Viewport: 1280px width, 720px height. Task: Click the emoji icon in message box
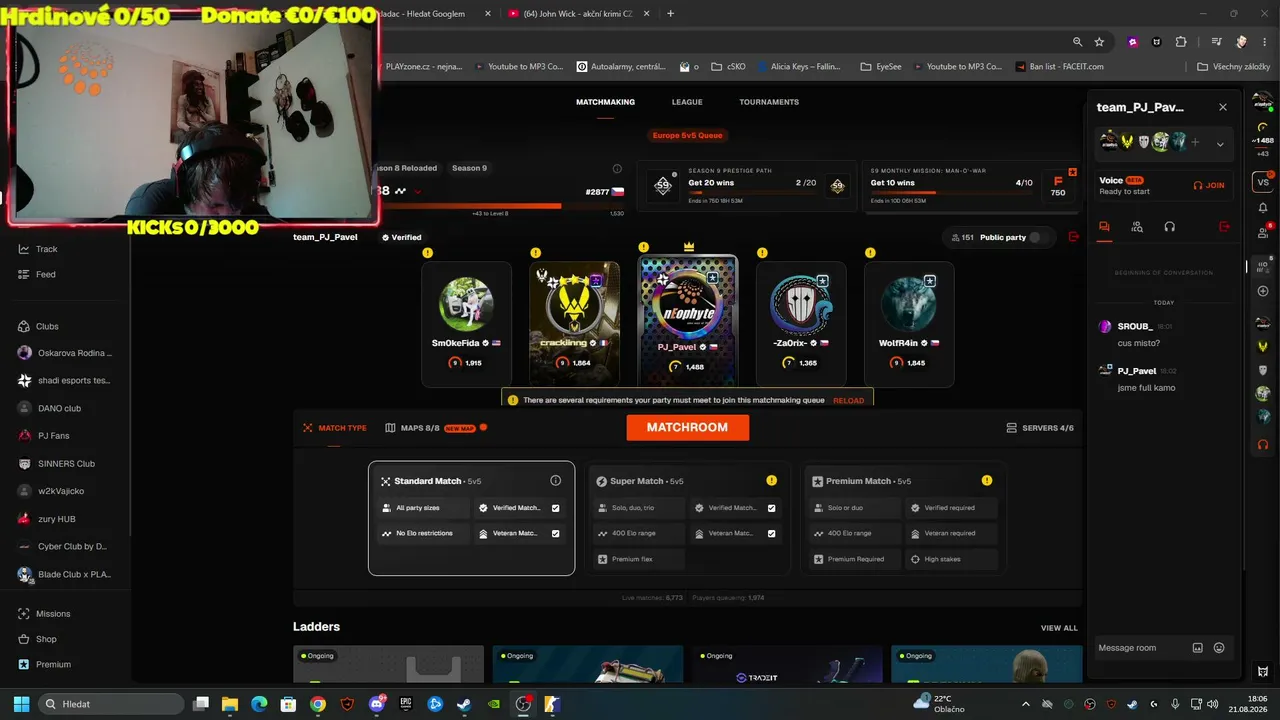[x=1219, y=648]
